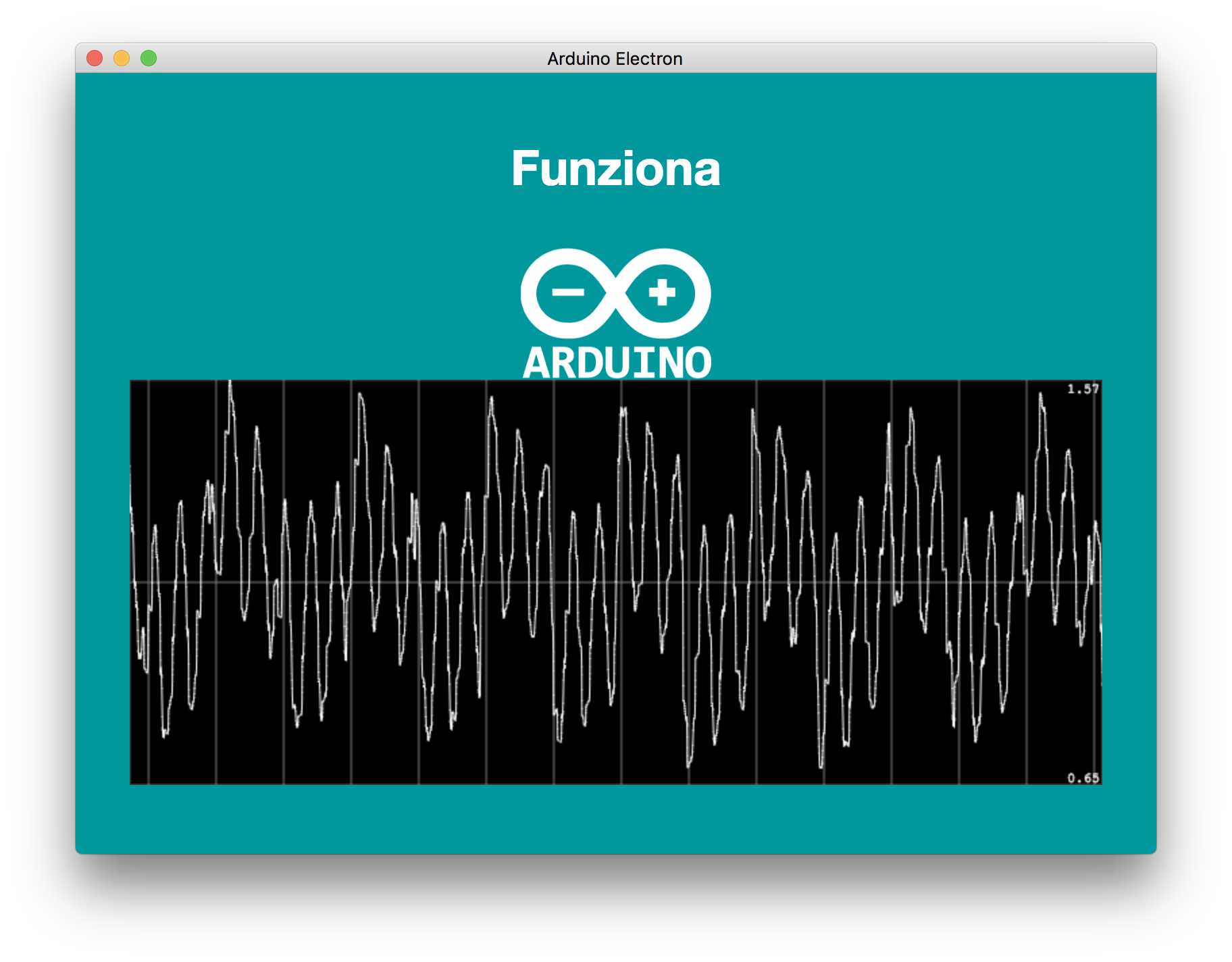Click the 0.65 minimum value label

(x=1083, y=778)
